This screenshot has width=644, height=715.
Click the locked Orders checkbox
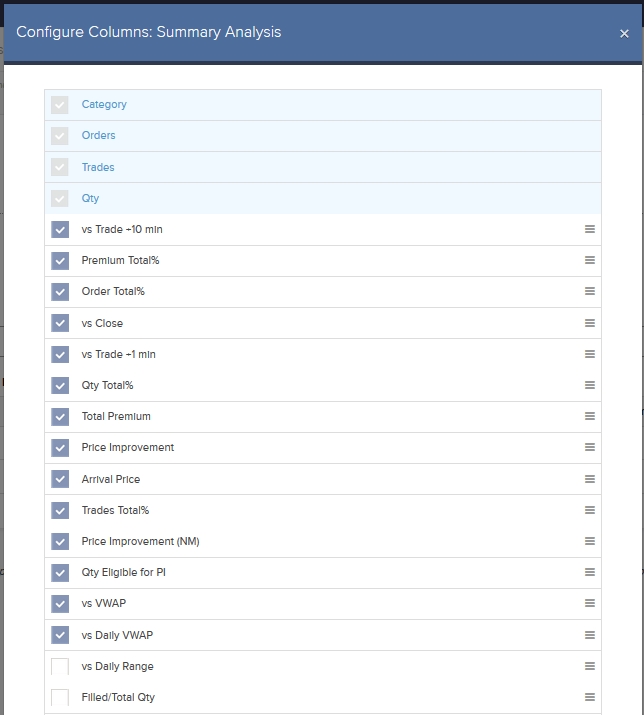pos(60,135)
